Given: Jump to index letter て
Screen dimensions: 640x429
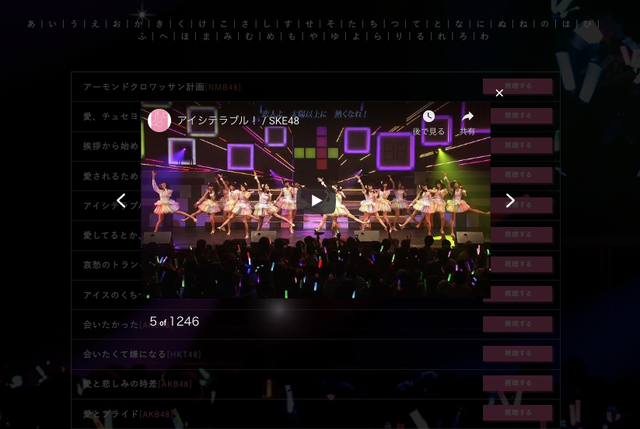Looking at the screenshot, I should 416,24.
